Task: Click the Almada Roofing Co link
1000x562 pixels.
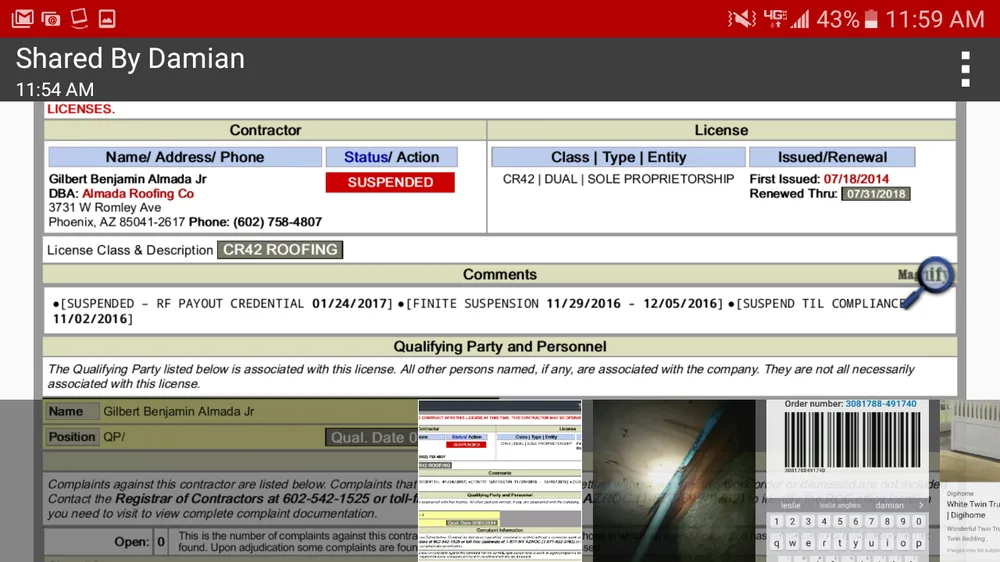Action: coord(138,193)
